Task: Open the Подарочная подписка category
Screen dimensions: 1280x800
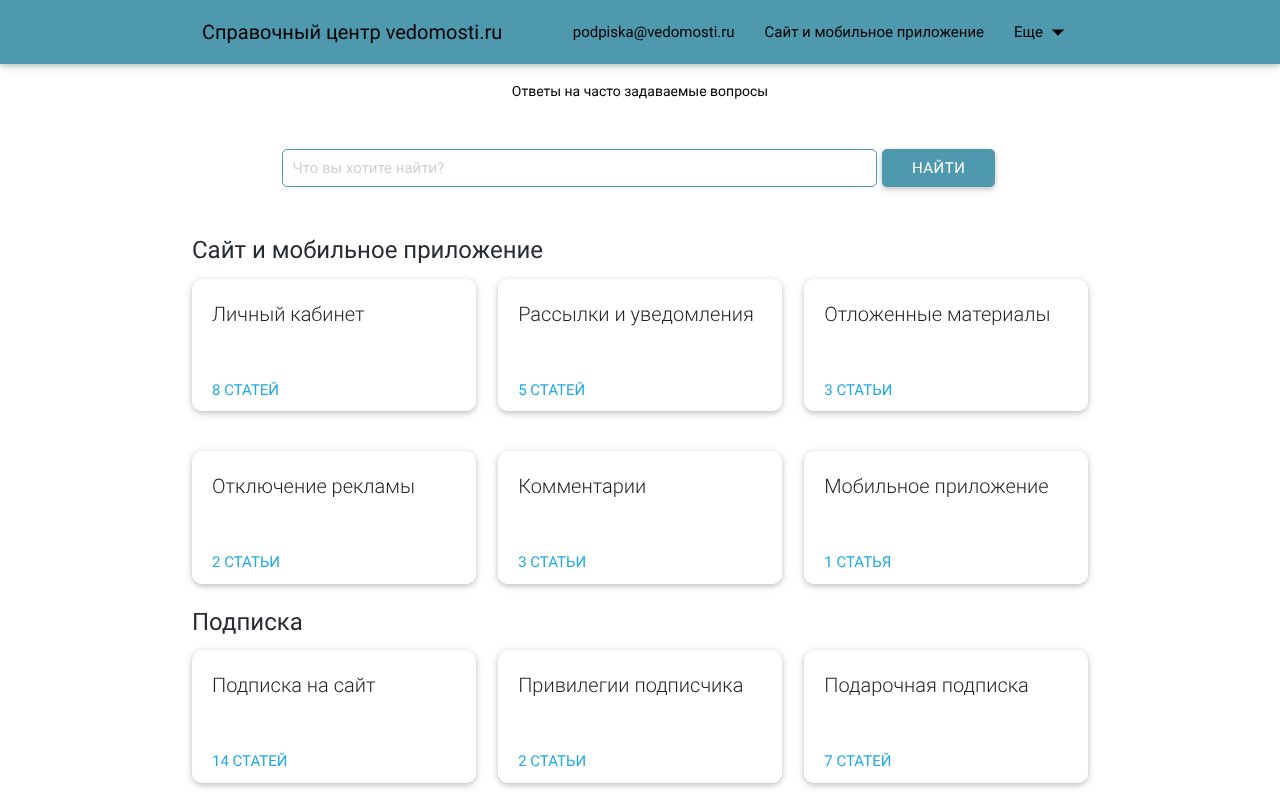Action: (946, 716)
